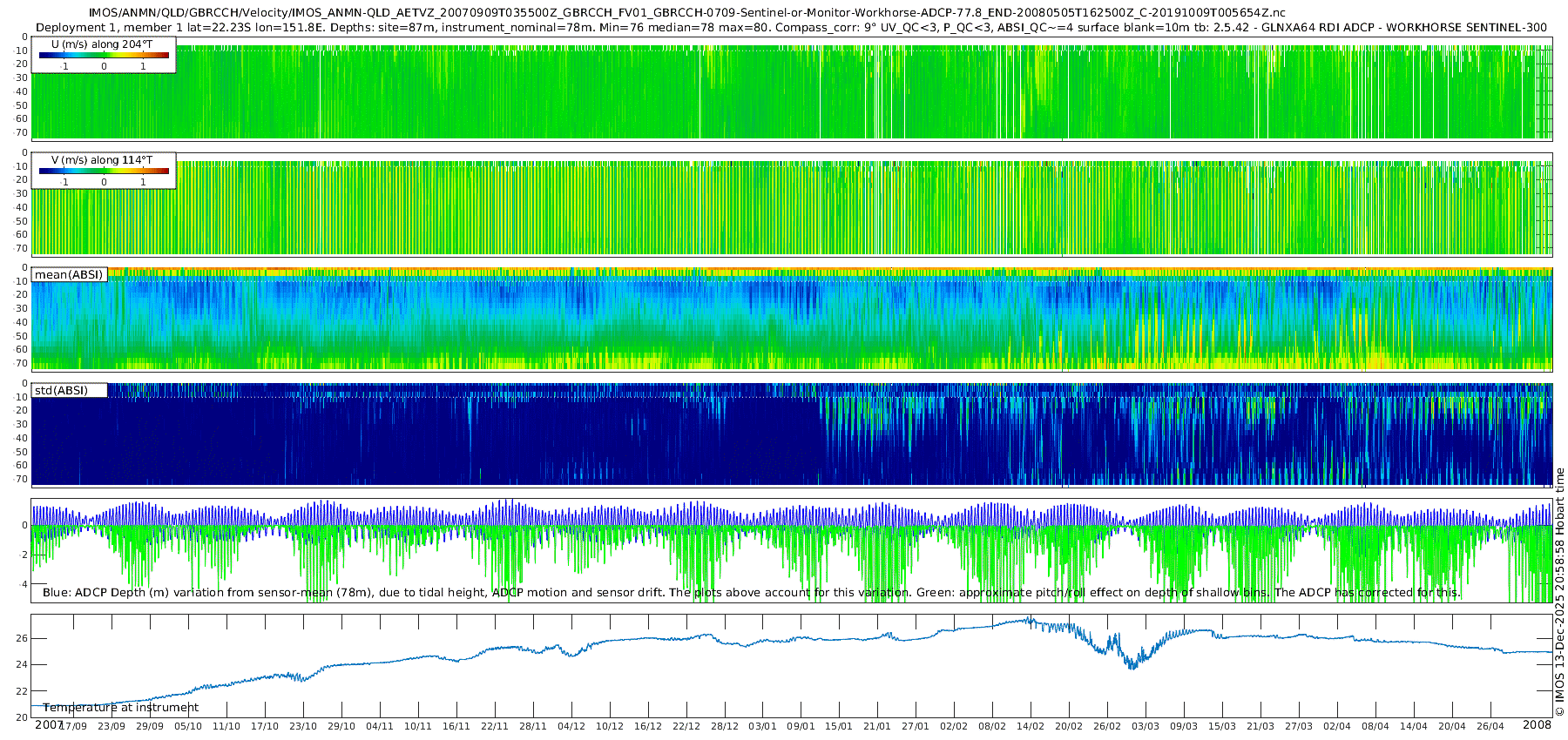Click the Deployment 1 metadata line
Image resolution: width=1568 pixels, height=740 pixels.
pos(791,27)
